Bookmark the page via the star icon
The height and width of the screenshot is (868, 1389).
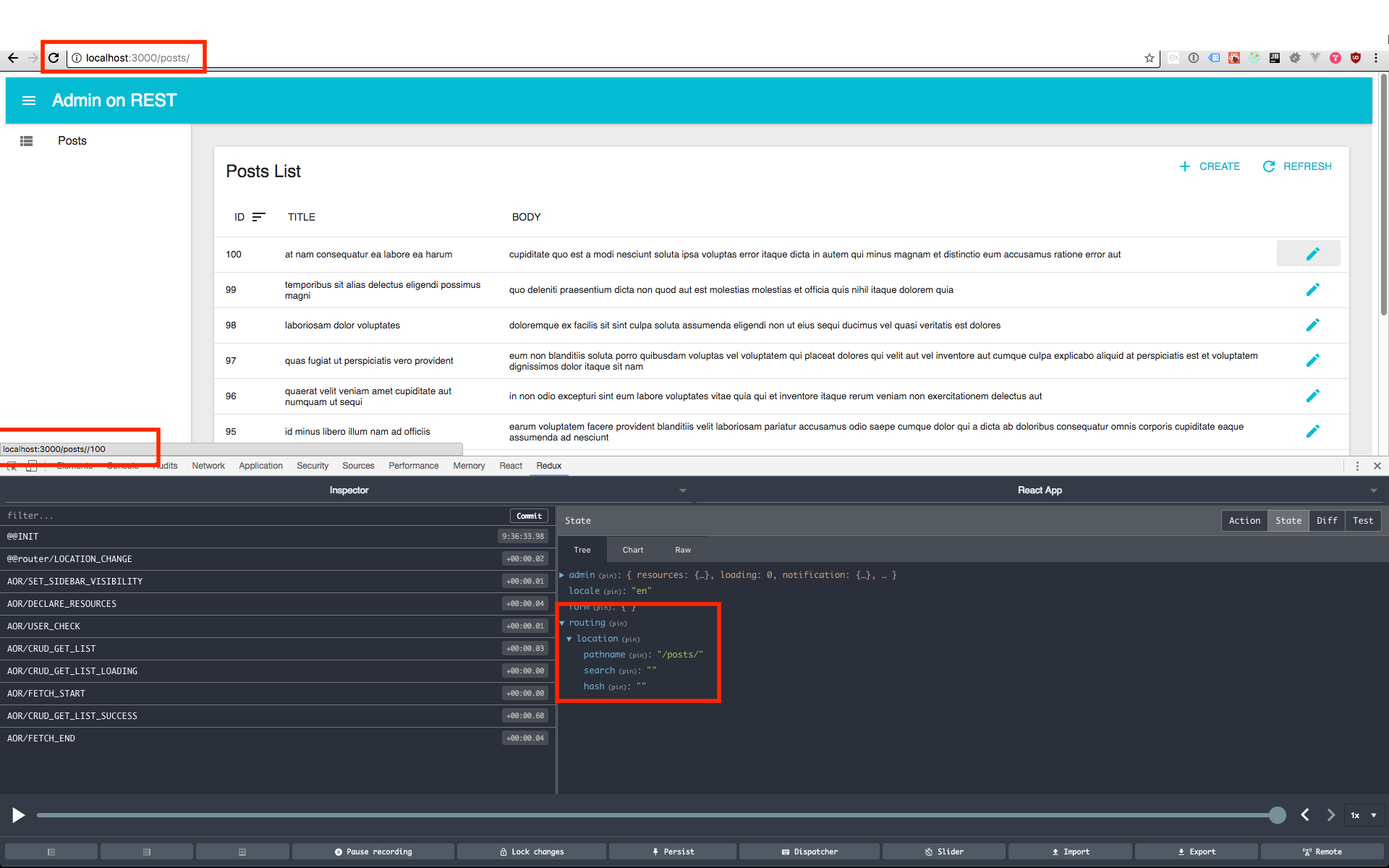(x=1149, y=58)
